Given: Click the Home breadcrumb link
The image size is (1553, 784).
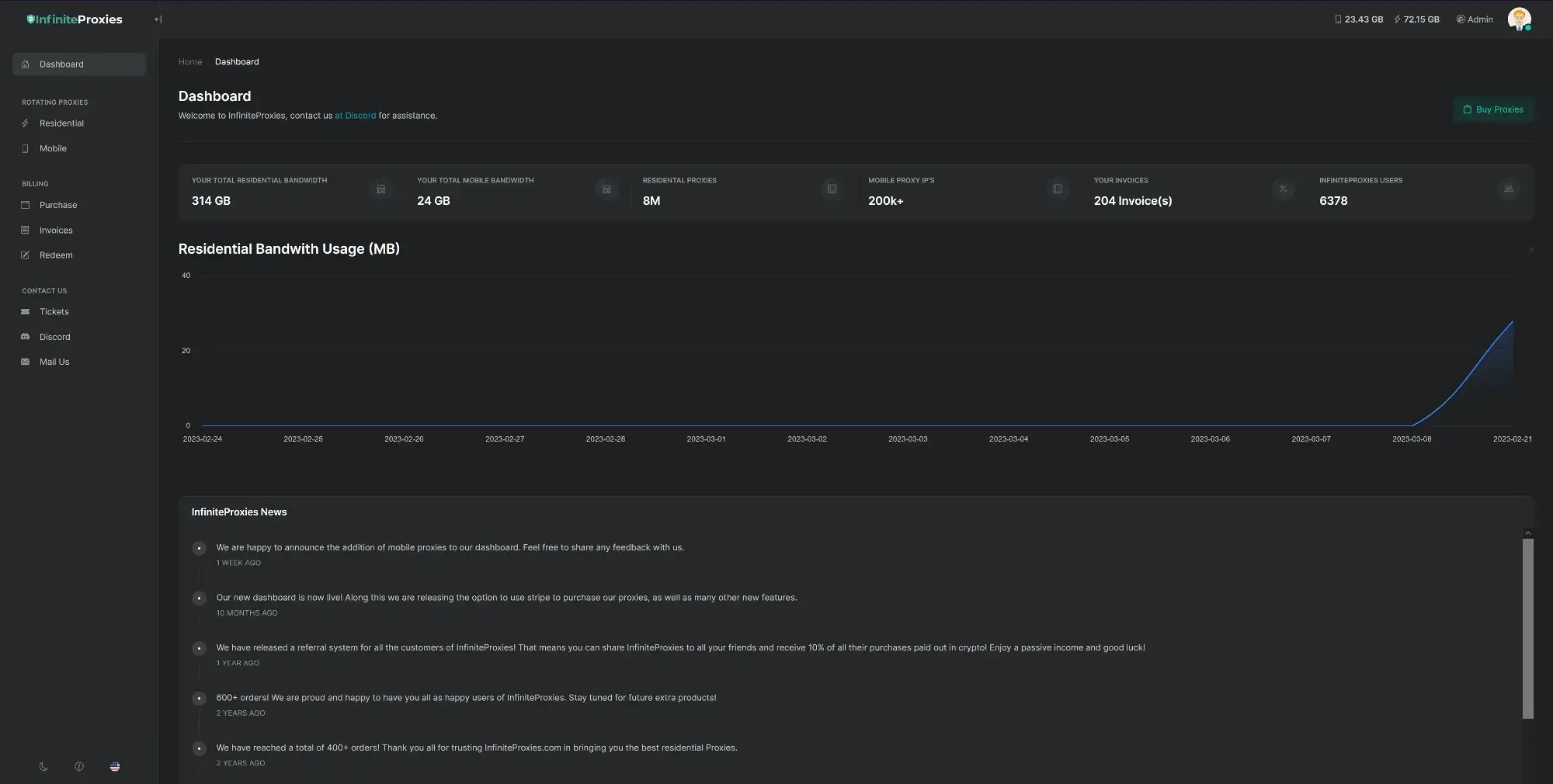Looking at the screenshot, I should (190, 62).
